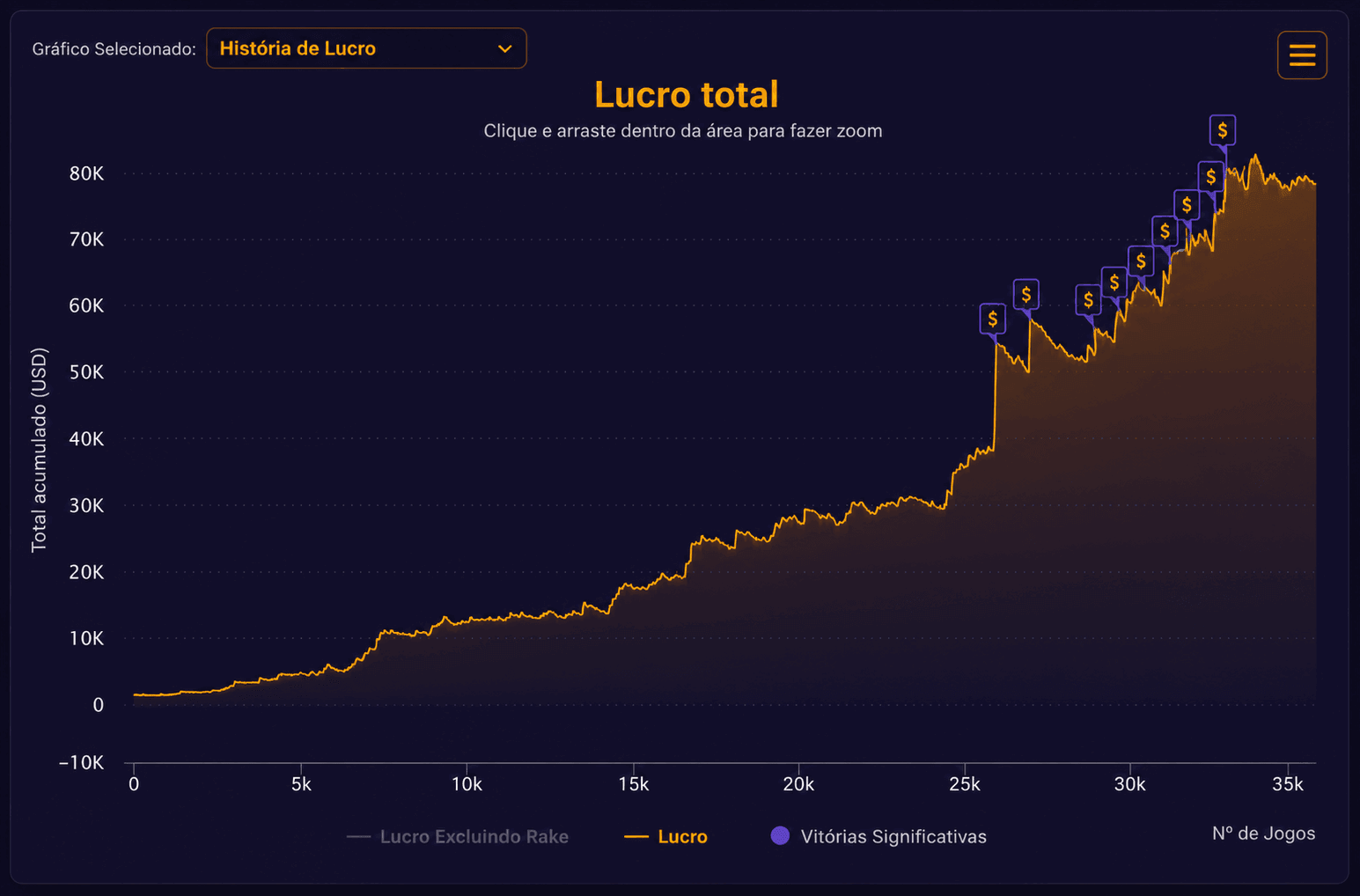
Task: Click the 10k x-axis tick label
Action: pos(467,784)
